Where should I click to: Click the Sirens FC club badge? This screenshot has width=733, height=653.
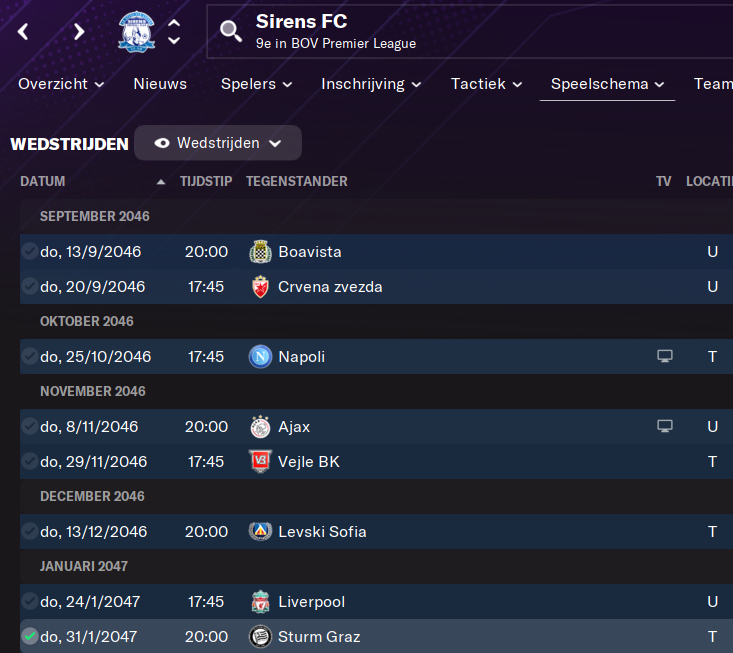(x=137, y=31)
